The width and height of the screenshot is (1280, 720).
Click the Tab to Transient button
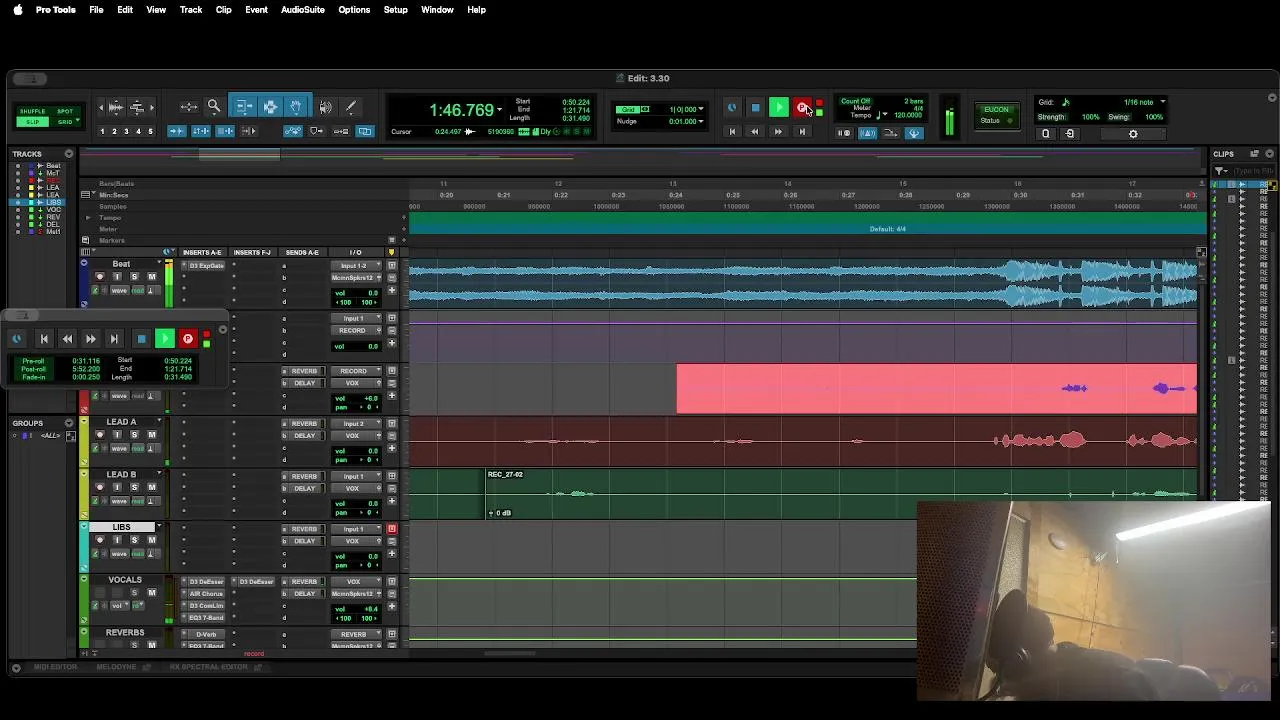(x=177, y=131)
